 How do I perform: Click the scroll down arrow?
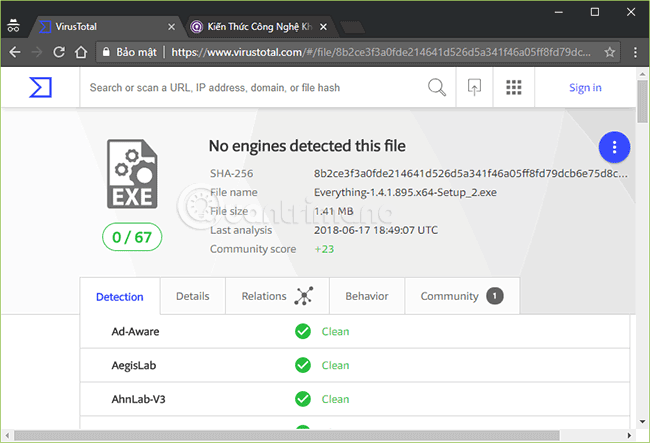(642, 422)
